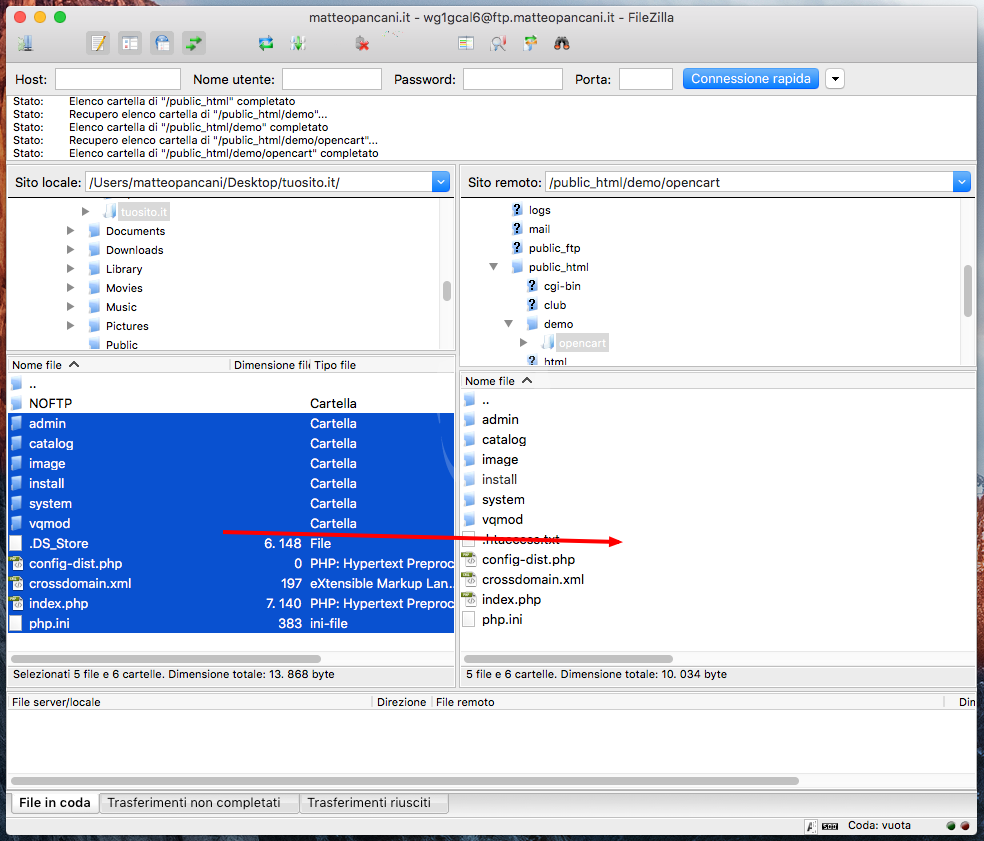The width and height of the screenshot is (984, 841).
Task: Click the question-mark icon beside cgi-bin
Action: click(532, 286)
